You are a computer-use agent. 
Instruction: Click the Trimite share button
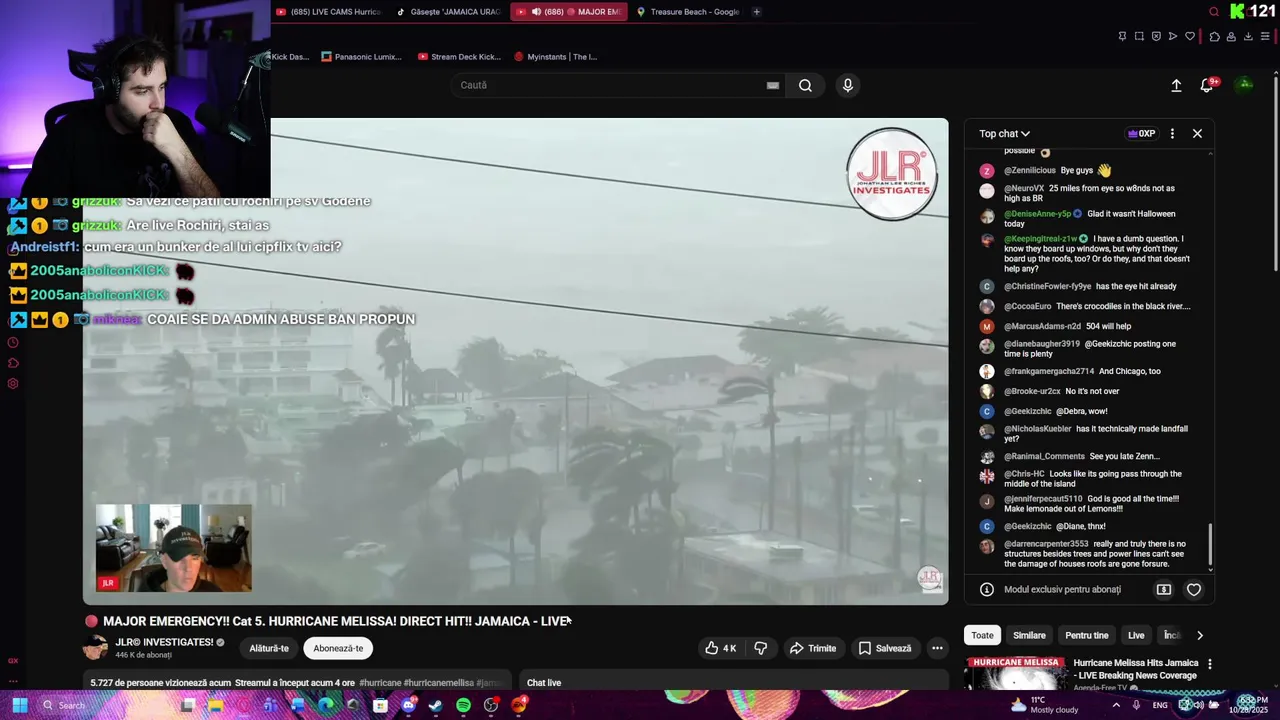pos(812,648)
